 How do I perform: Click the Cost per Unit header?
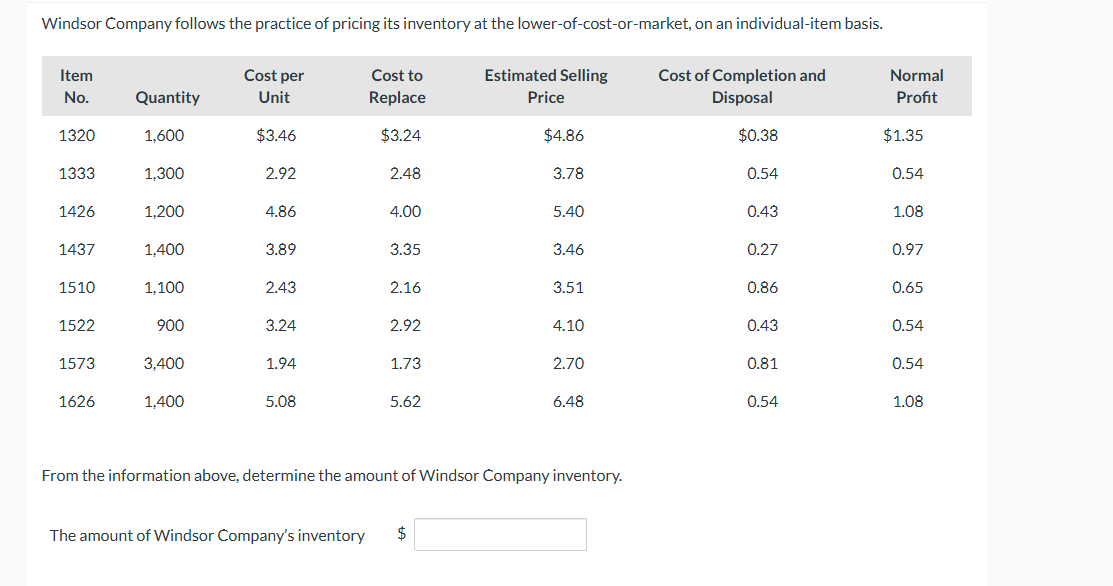(x=274, y=86)
